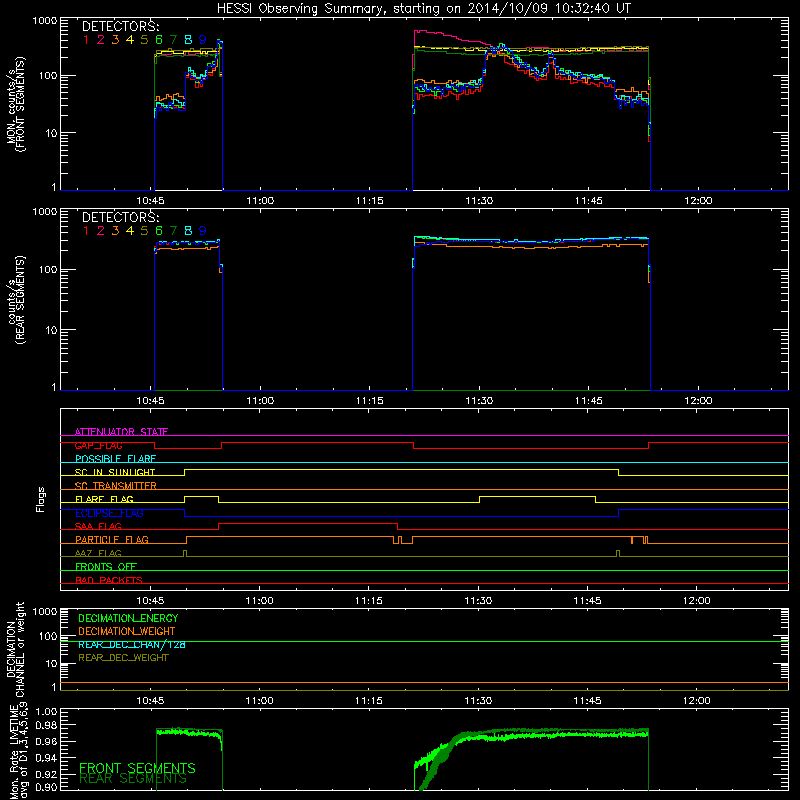800x800 pixels.
Task: Click the 0.98 tick on the livetime axis
Action: pyautogui.click(x=46, y=725)
